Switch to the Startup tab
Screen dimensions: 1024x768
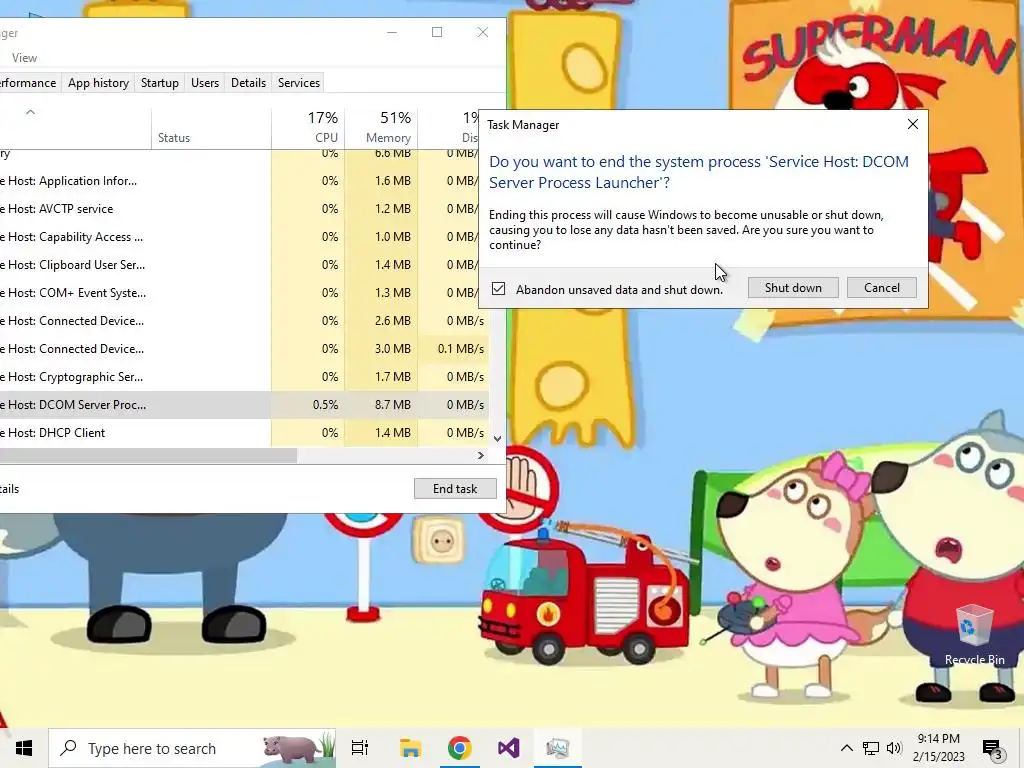[159, 83]
